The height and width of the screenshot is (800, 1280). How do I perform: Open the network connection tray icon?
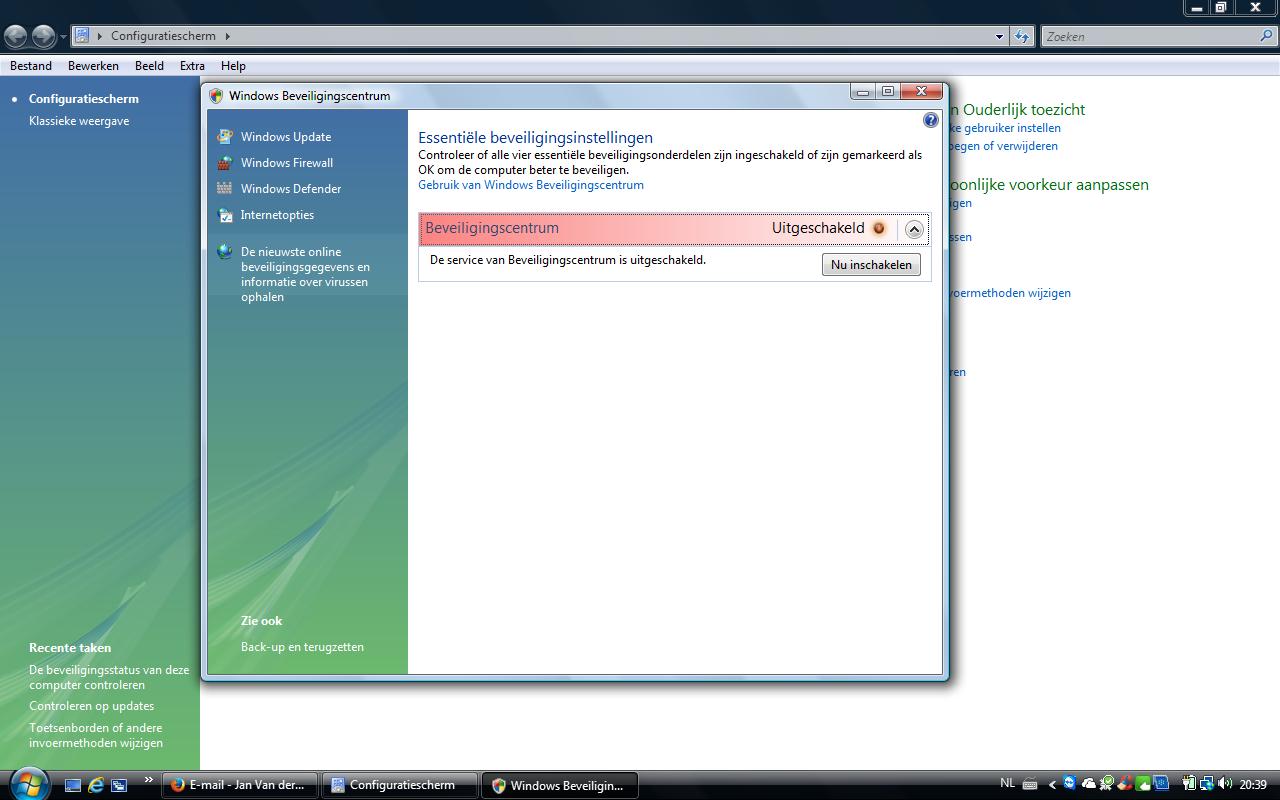[x=1208, y=783]
